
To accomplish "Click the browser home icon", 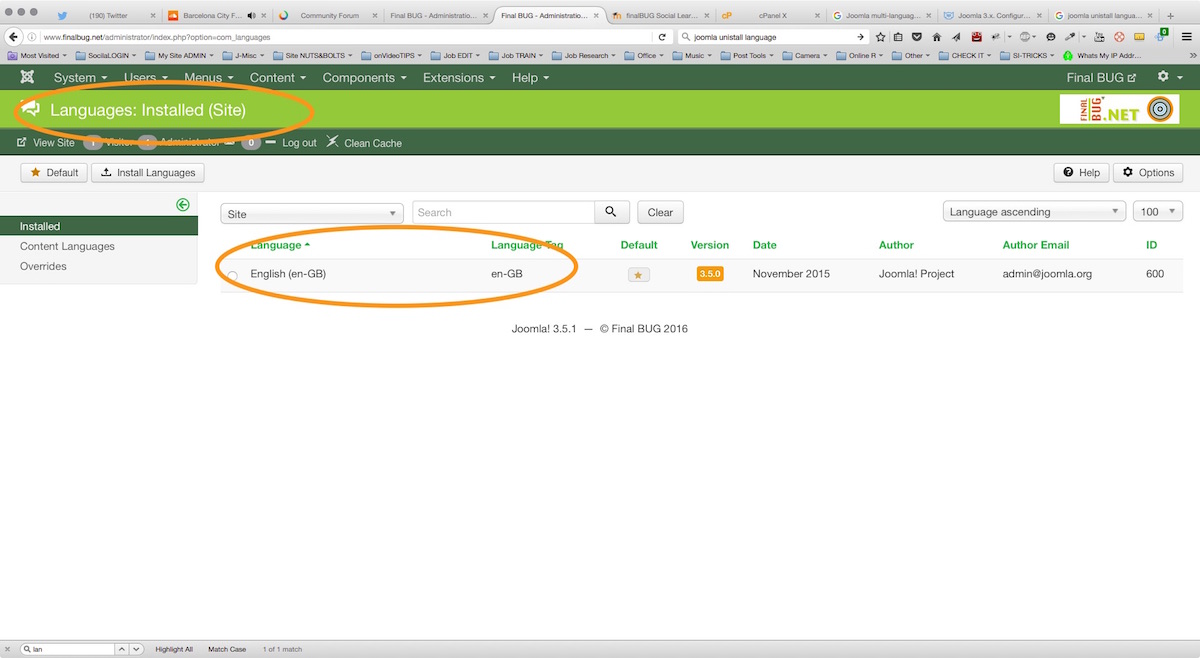I will [x=937, y=37].
